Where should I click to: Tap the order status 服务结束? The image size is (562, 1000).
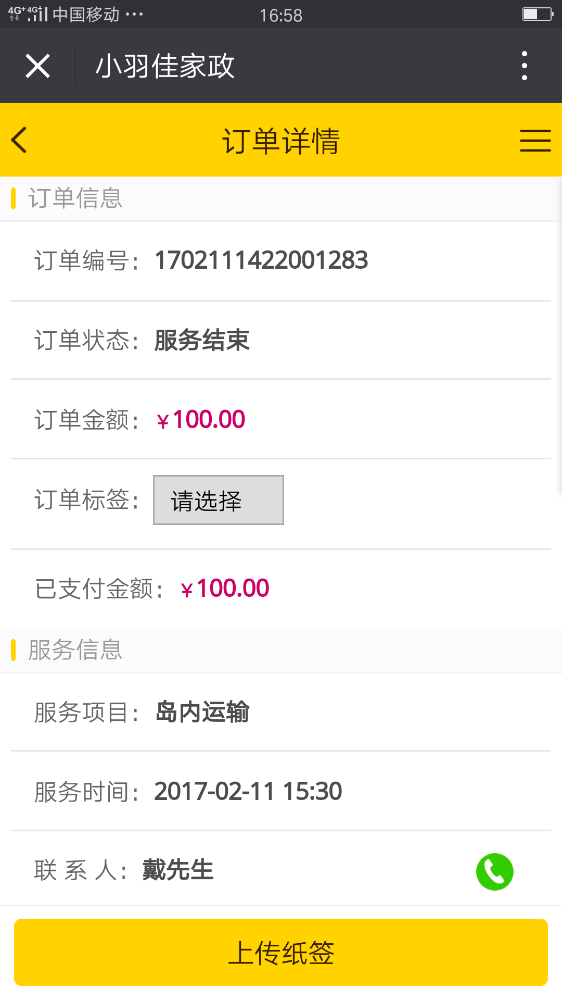[x=202, y=340]
